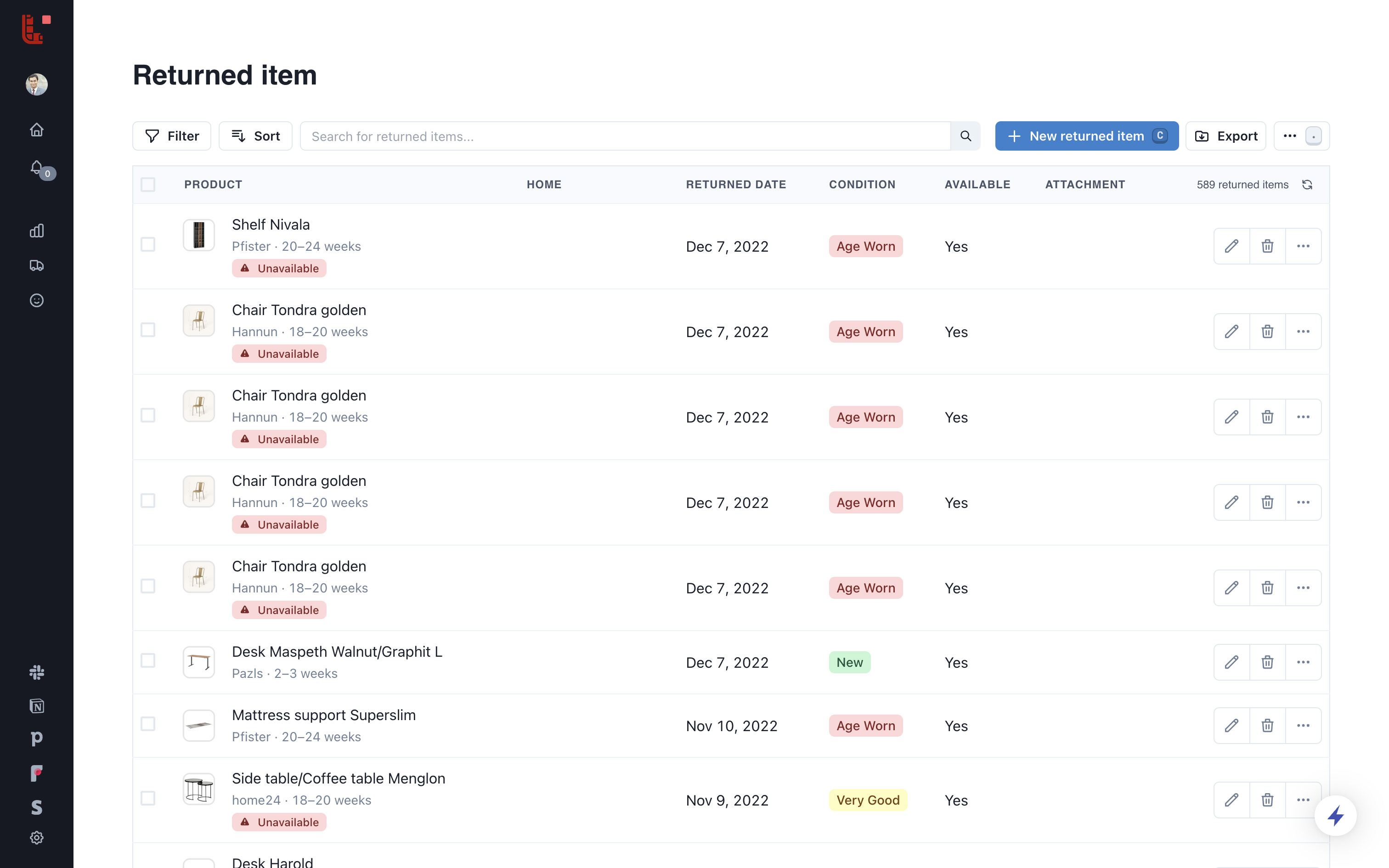Focus the search for returned items field
This screenshot has height=868, width=1389.
tap(625, 136)
